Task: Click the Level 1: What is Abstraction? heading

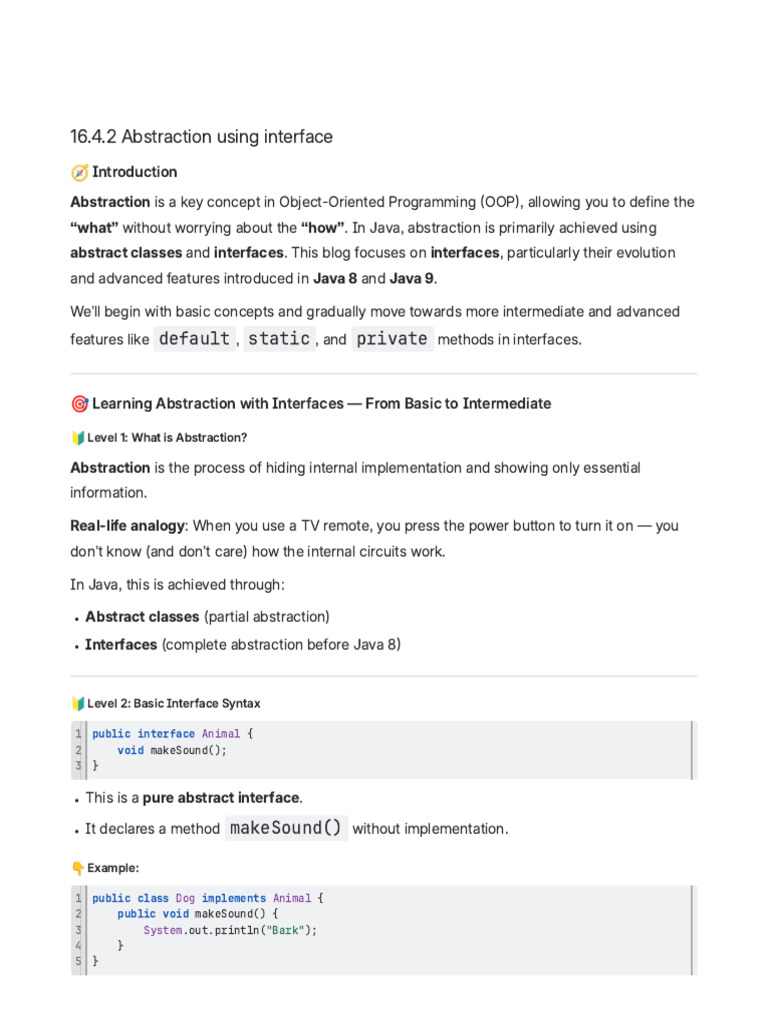Action: (167, 438)
